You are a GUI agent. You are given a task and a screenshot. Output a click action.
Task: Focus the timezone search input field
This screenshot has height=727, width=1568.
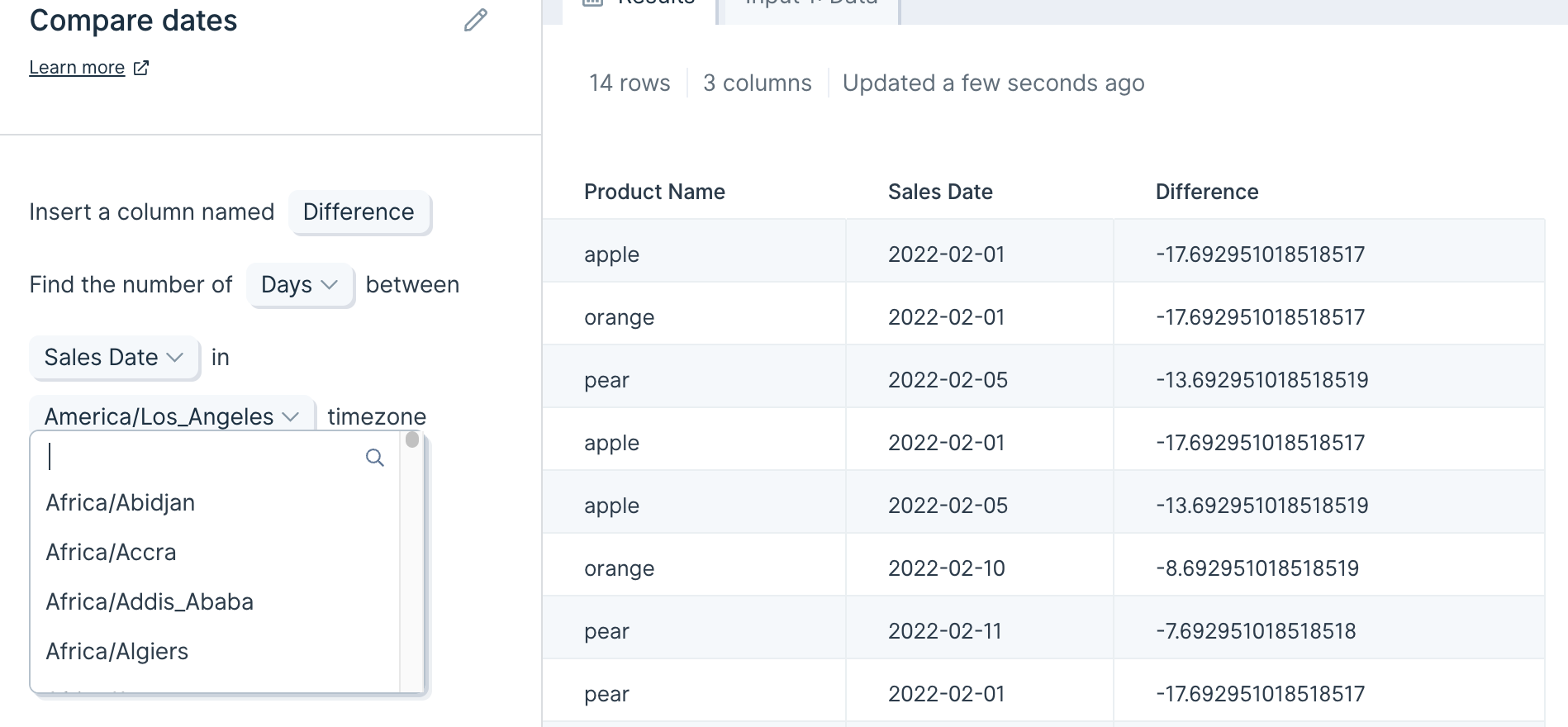pyautogui.click(x=205, y=457)
